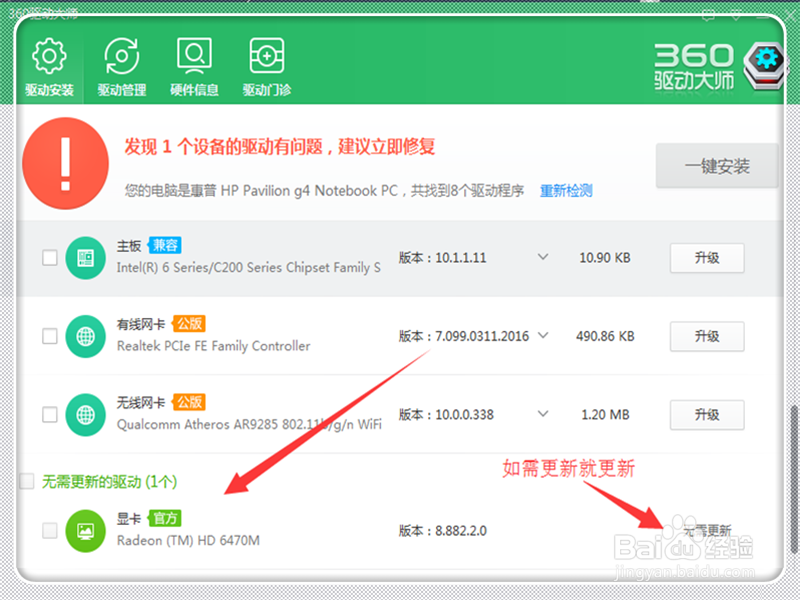The height and width of the screenshot is (600, 800).
Task: Open the 驱动门诊 first-aid icon tab
Action: point(267,56)
